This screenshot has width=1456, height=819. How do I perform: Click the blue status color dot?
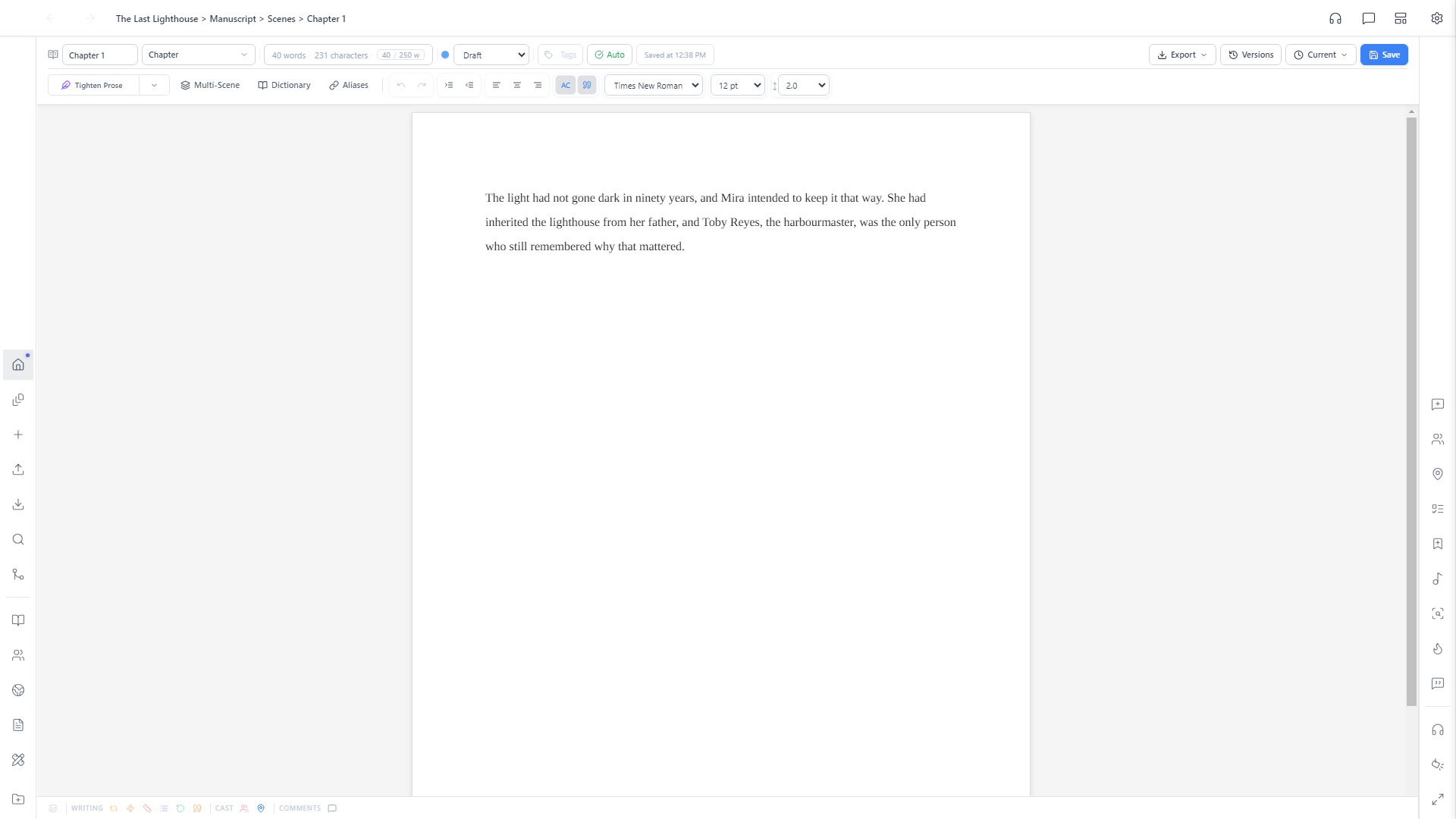(445, 55)
